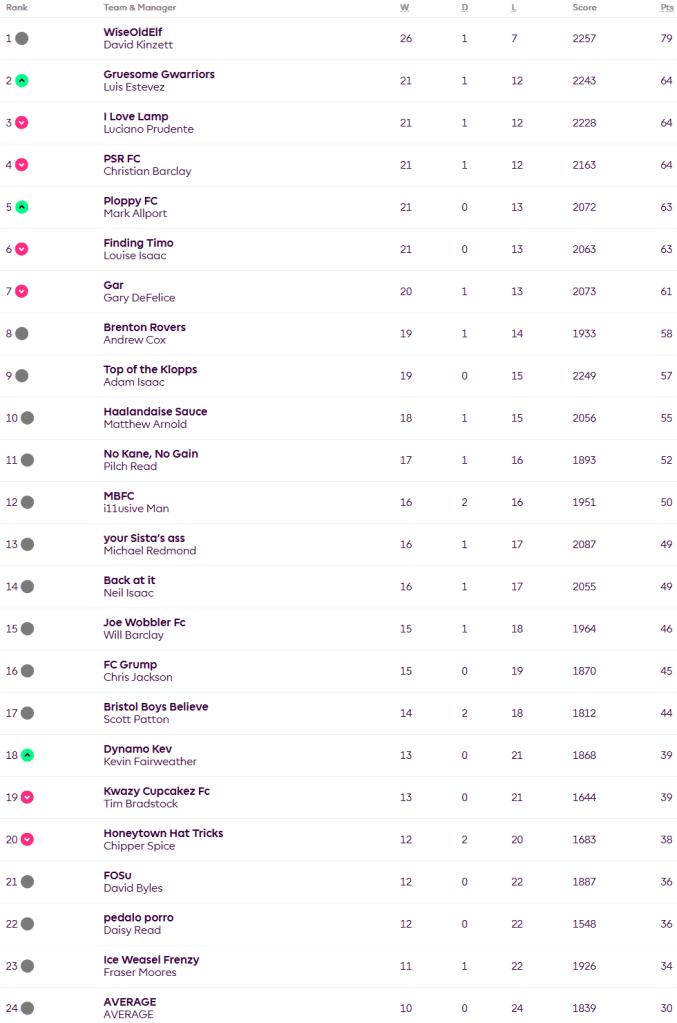The height and width of the screenshot is (1023, 677).
Task: Click the pink down arrow for Kwazy Cupcakez Fc
Action: 27,797
